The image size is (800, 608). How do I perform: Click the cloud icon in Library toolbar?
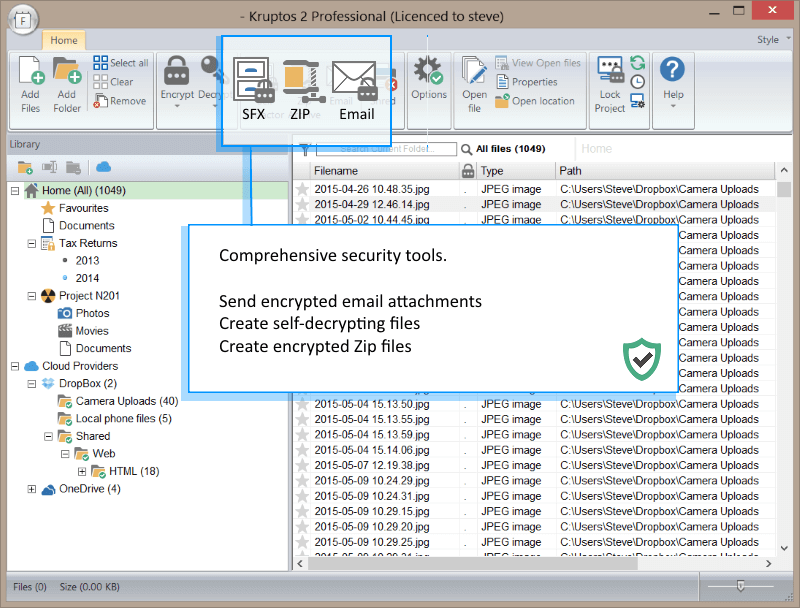tap(103, 167)
